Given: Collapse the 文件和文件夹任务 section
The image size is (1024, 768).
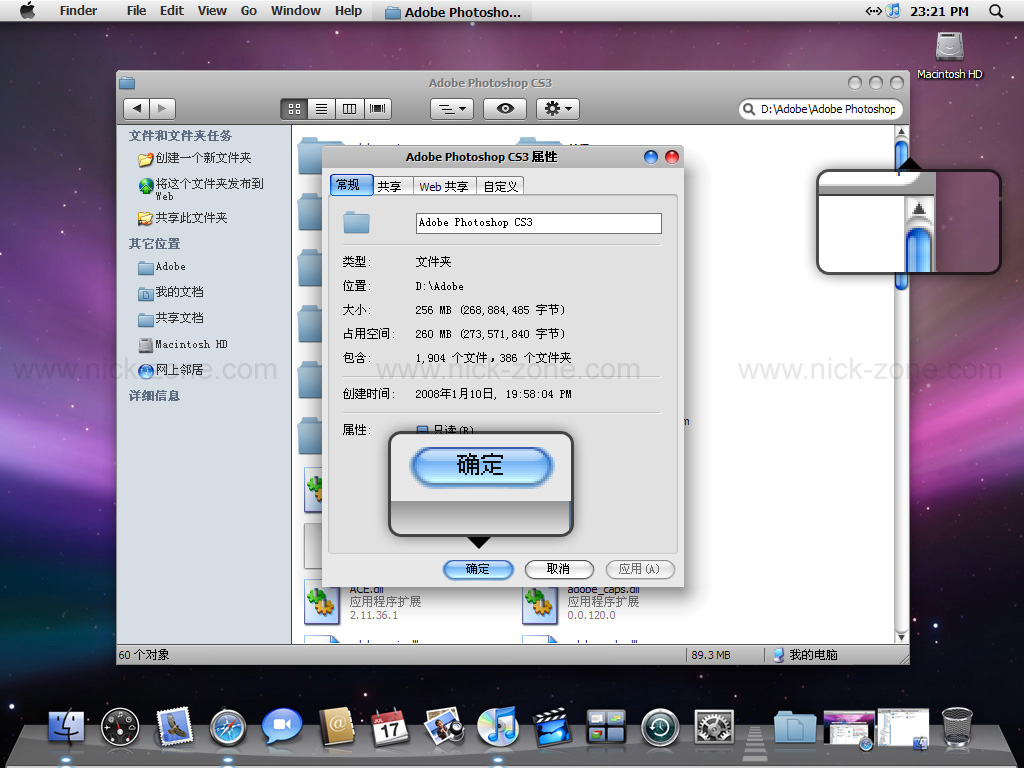Looking at the screenshot, I should click(x=180, y=136).
